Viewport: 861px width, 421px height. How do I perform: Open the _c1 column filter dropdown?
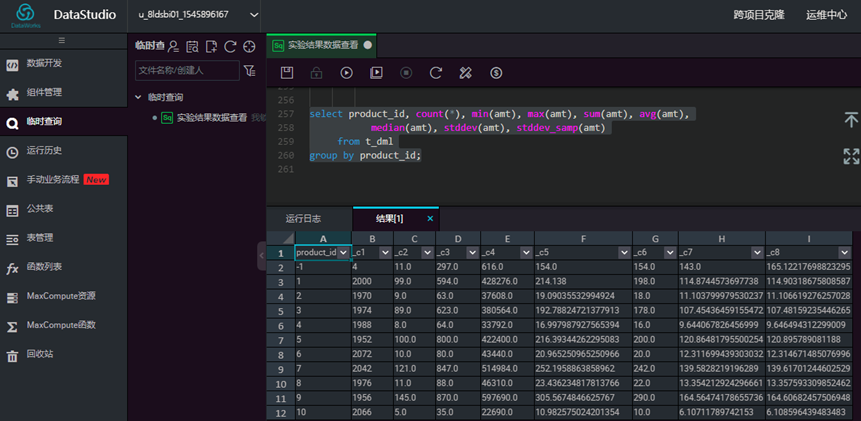point(386,252)
